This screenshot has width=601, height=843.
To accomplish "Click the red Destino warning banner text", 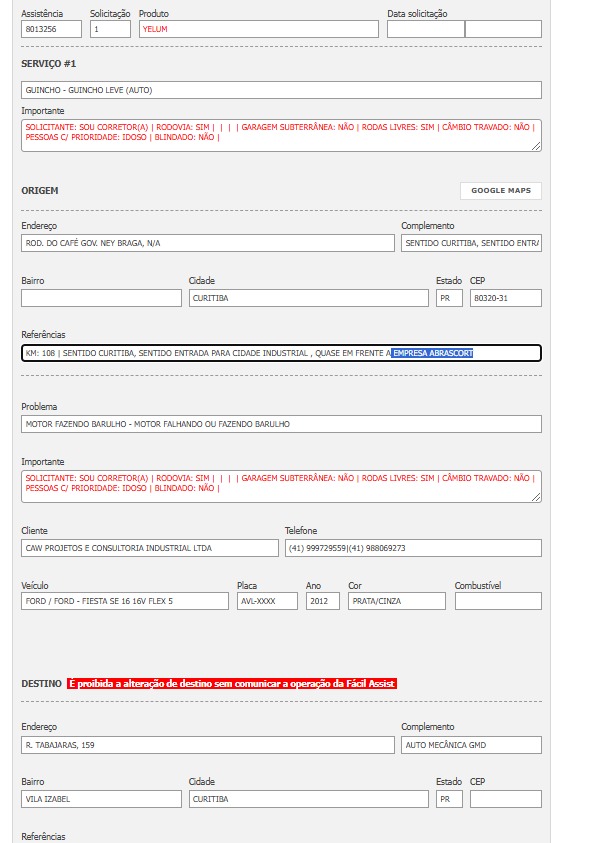I will [x=232, y=684].
